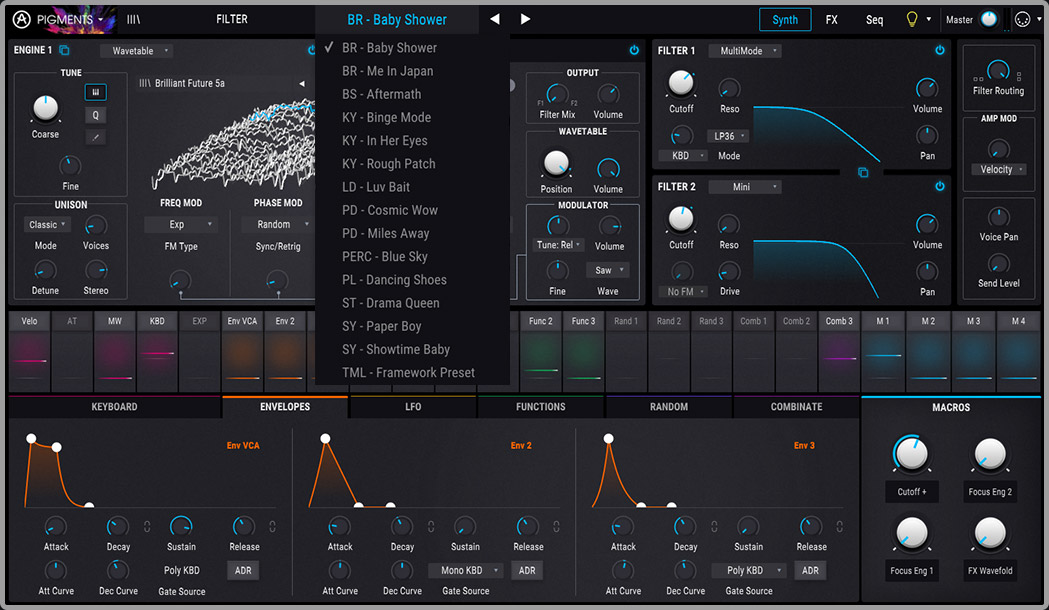Viewport: 1049px width, 610px height.
Task: Open the FX view
Action: pyautogui.click(x=832, y=19)
